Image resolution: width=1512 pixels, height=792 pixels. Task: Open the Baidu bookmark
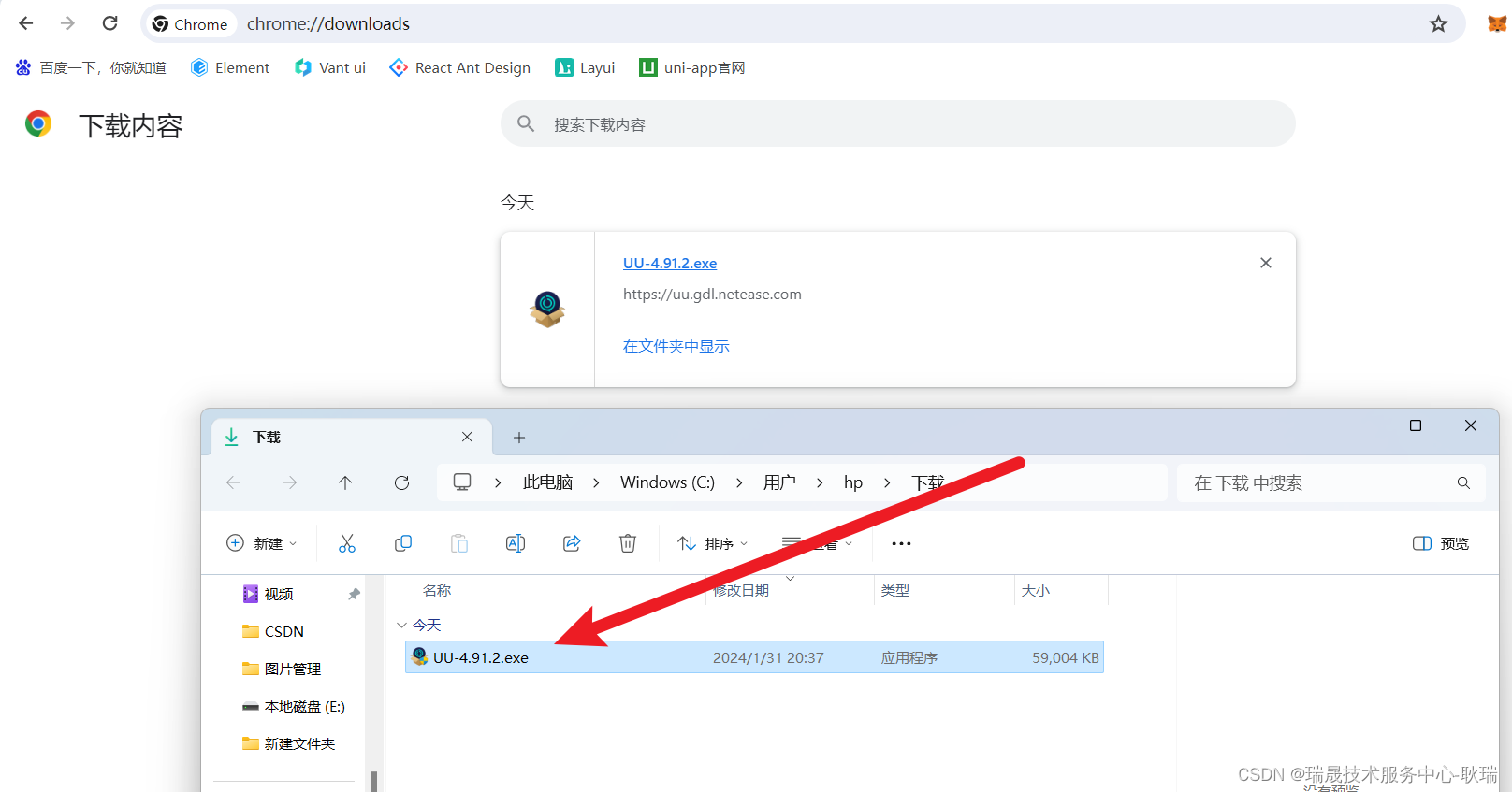coord(91,67)
